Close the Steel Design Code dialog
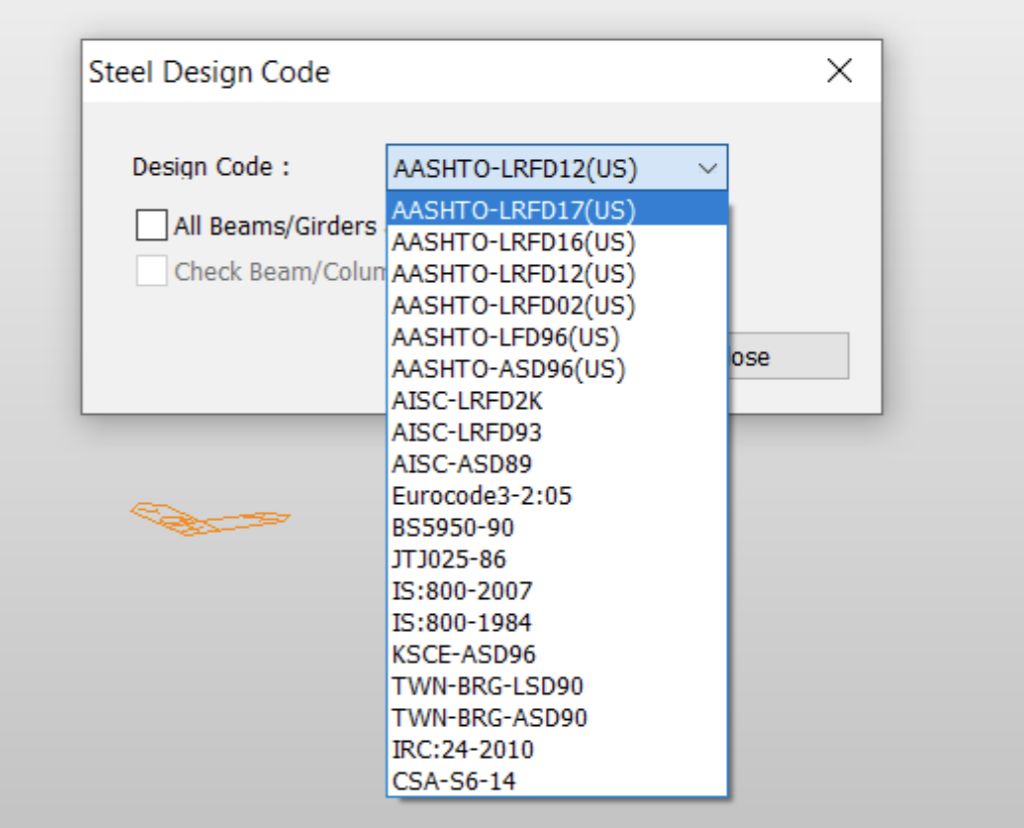Screen dimensions: 1024x828 [839, 71]
